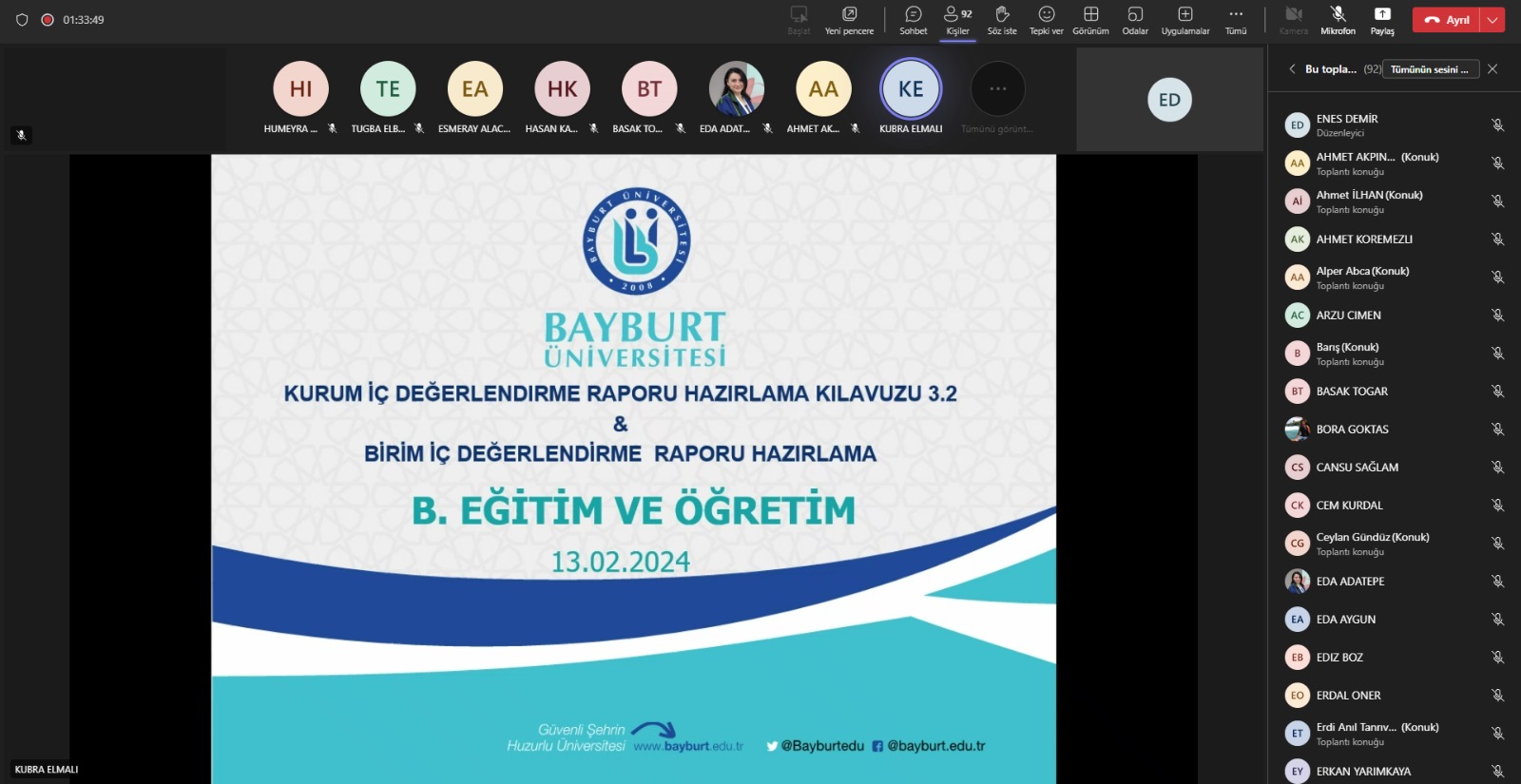Select Ahmet İLHAN (Konuk) in list
The width and height of the screenshot is (1521, 784).
1395,201
